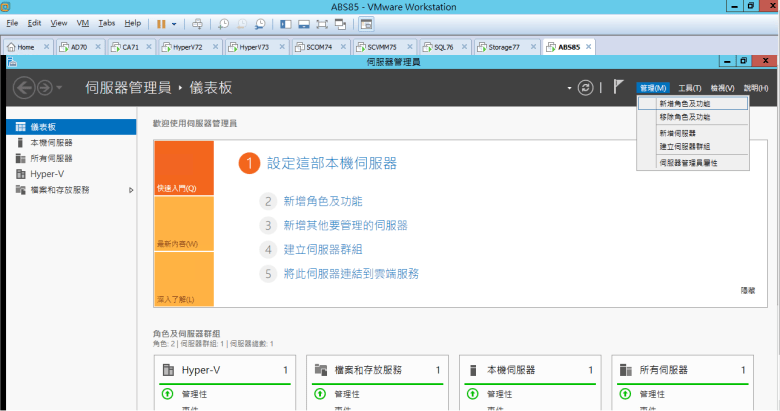The width and height of the screenshot is (780, 411).
Task: Click the Server Manager refresh icon
Action: pos(585,88)
